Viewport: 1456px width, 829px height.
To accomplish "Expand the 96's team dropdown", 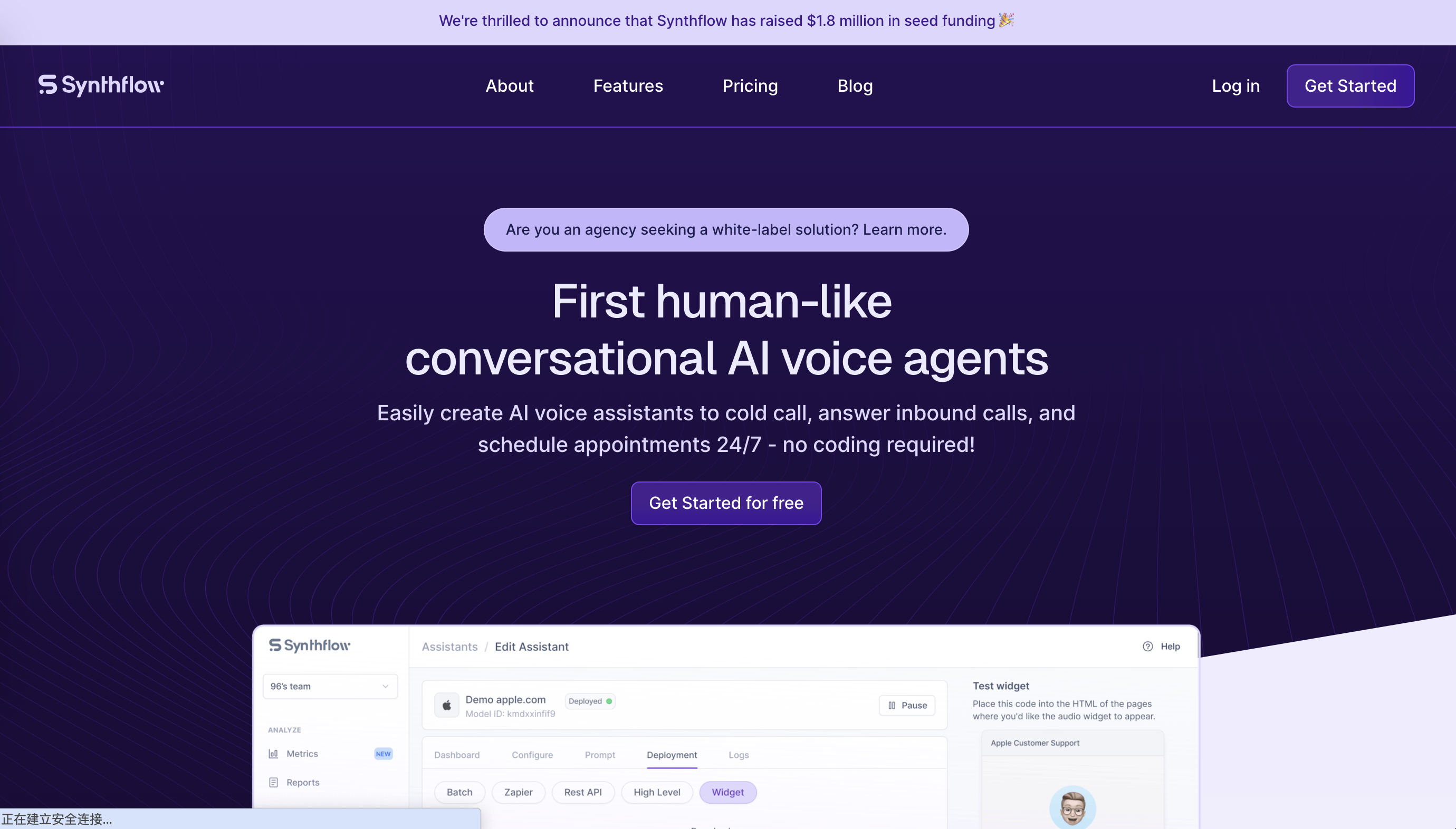I will coord(328,687).
